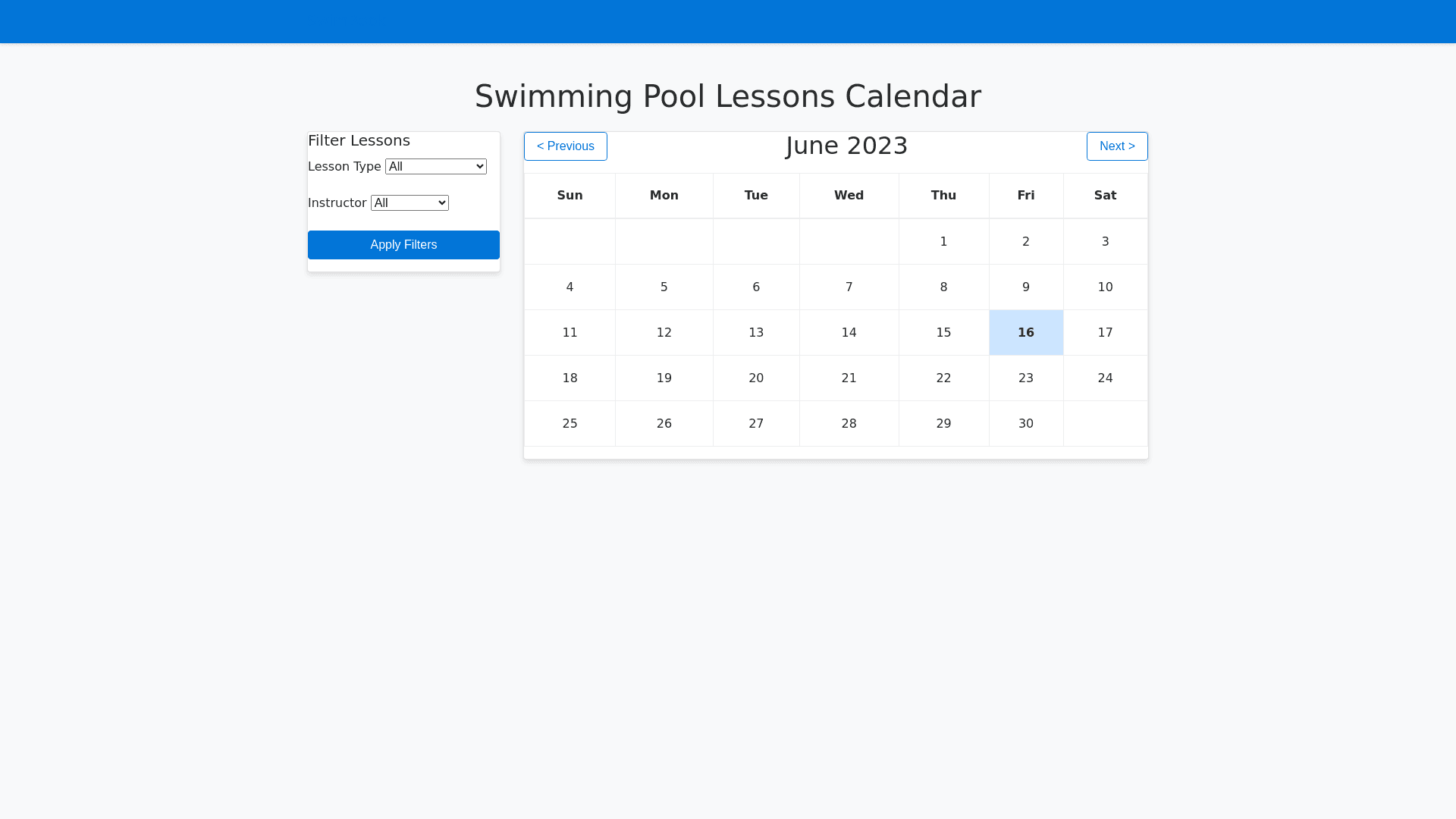The image size is (1456, 819).
Task: Select June 1 on the calendar
Action: pos(943,242)
